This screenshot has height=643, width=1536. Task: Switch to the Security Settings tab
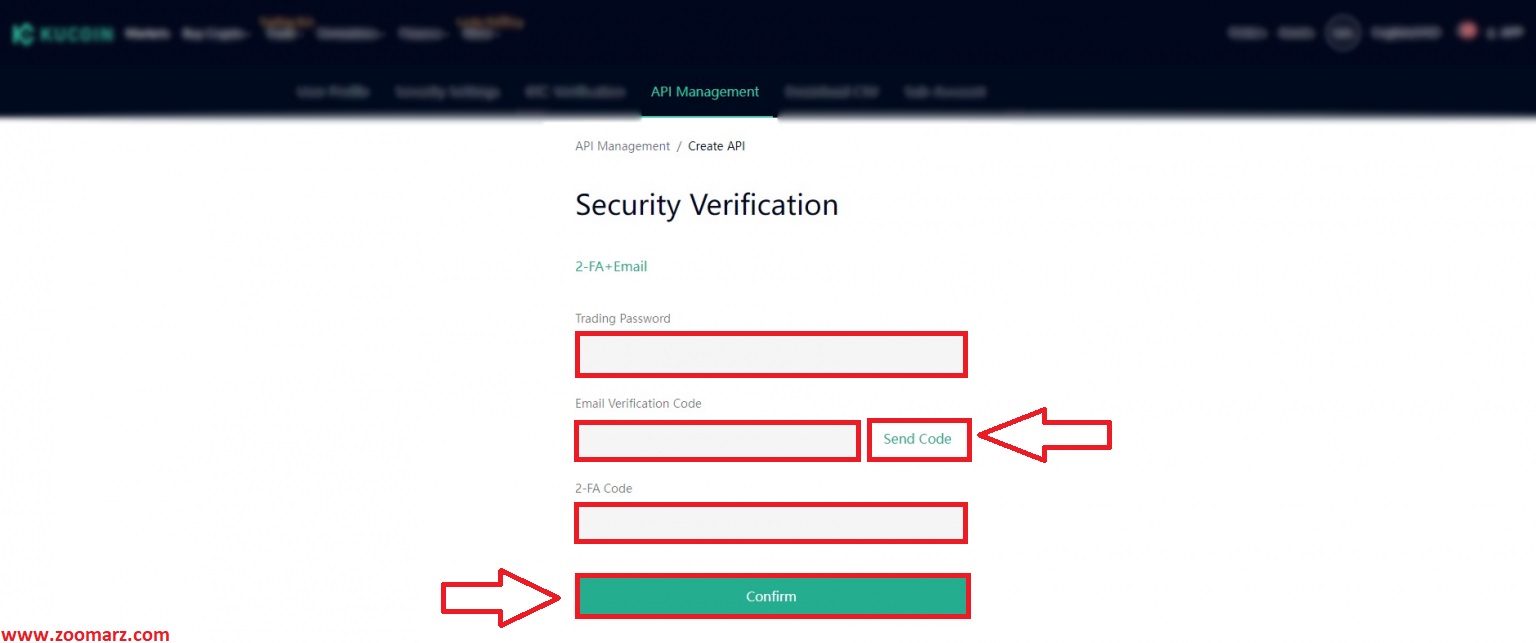tap(447, 91)
